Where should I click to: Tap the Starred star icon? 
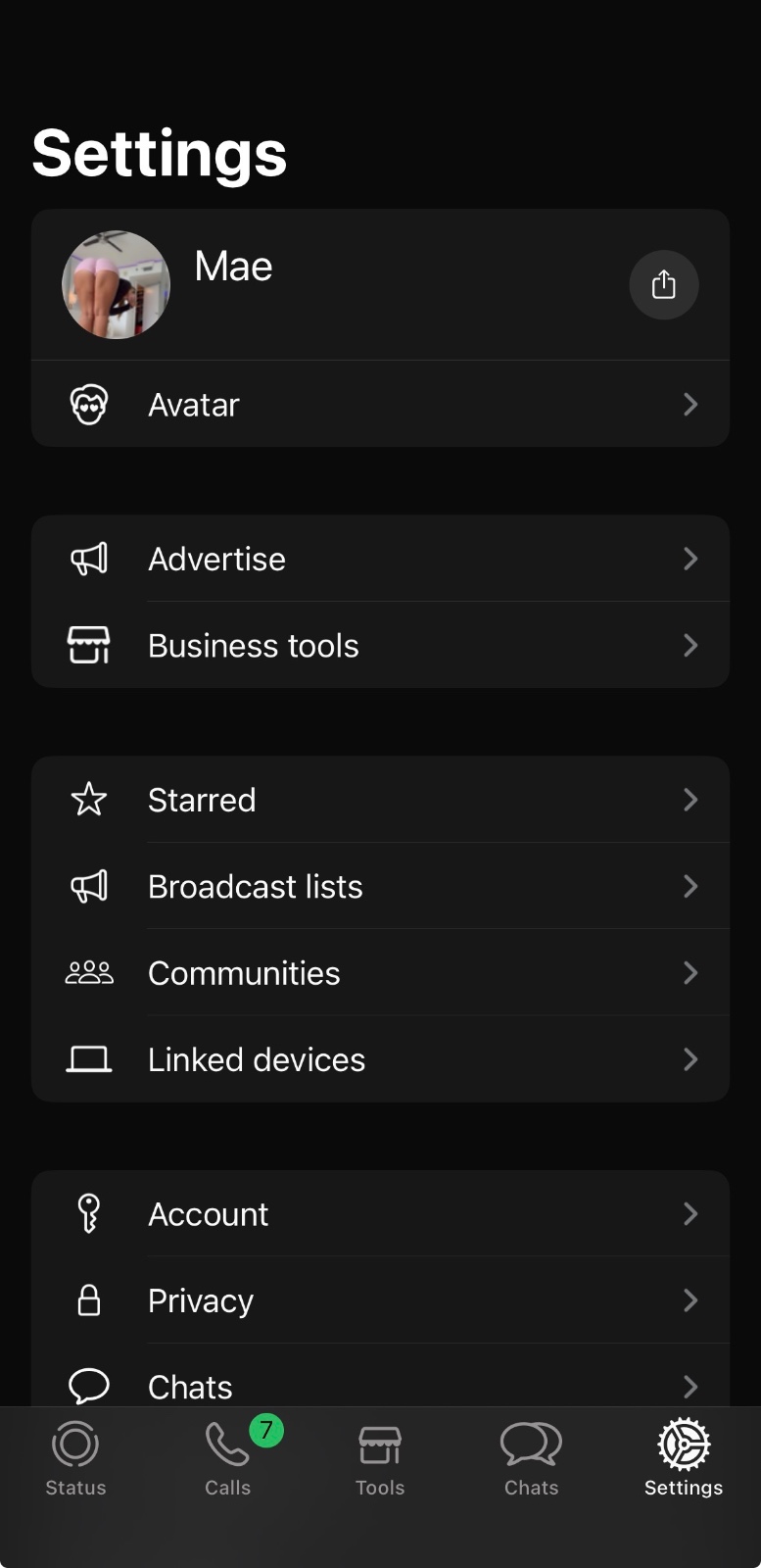click(x=89, y=801)
